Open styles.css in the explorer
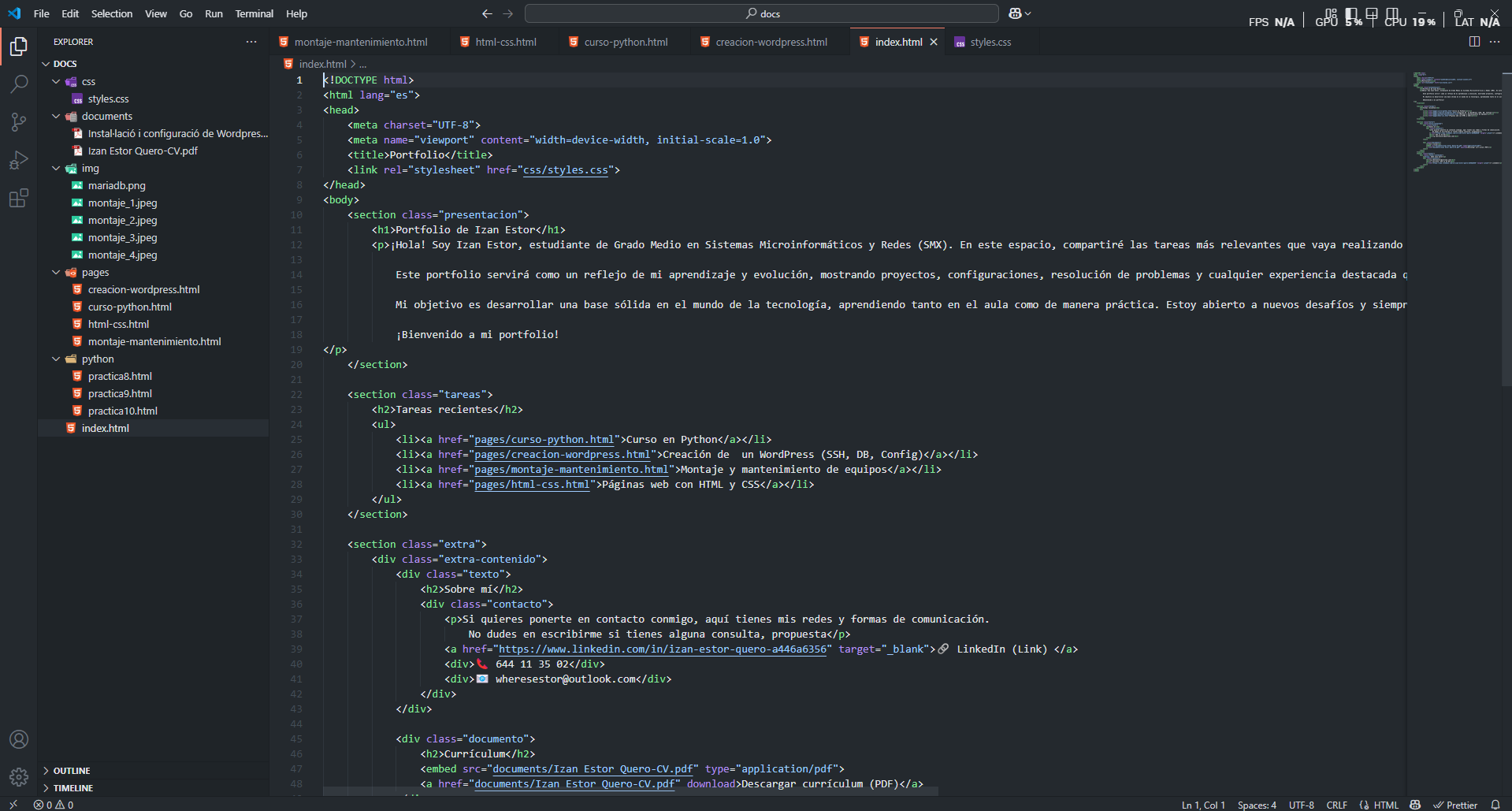 (x=108, y=99)
